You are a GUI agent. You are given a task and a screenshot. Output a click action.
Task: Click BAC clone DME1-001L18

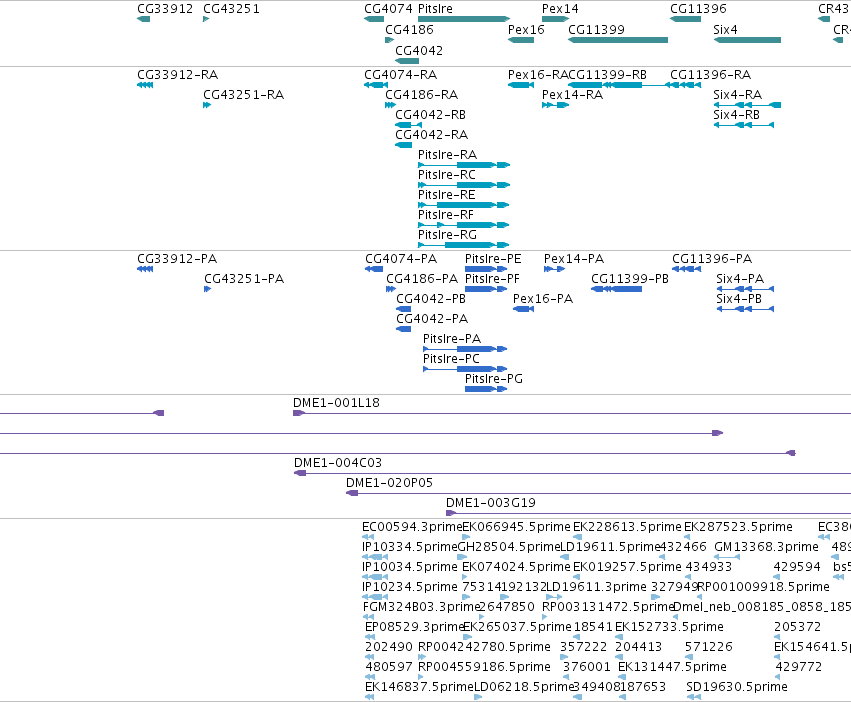(336, 403)
